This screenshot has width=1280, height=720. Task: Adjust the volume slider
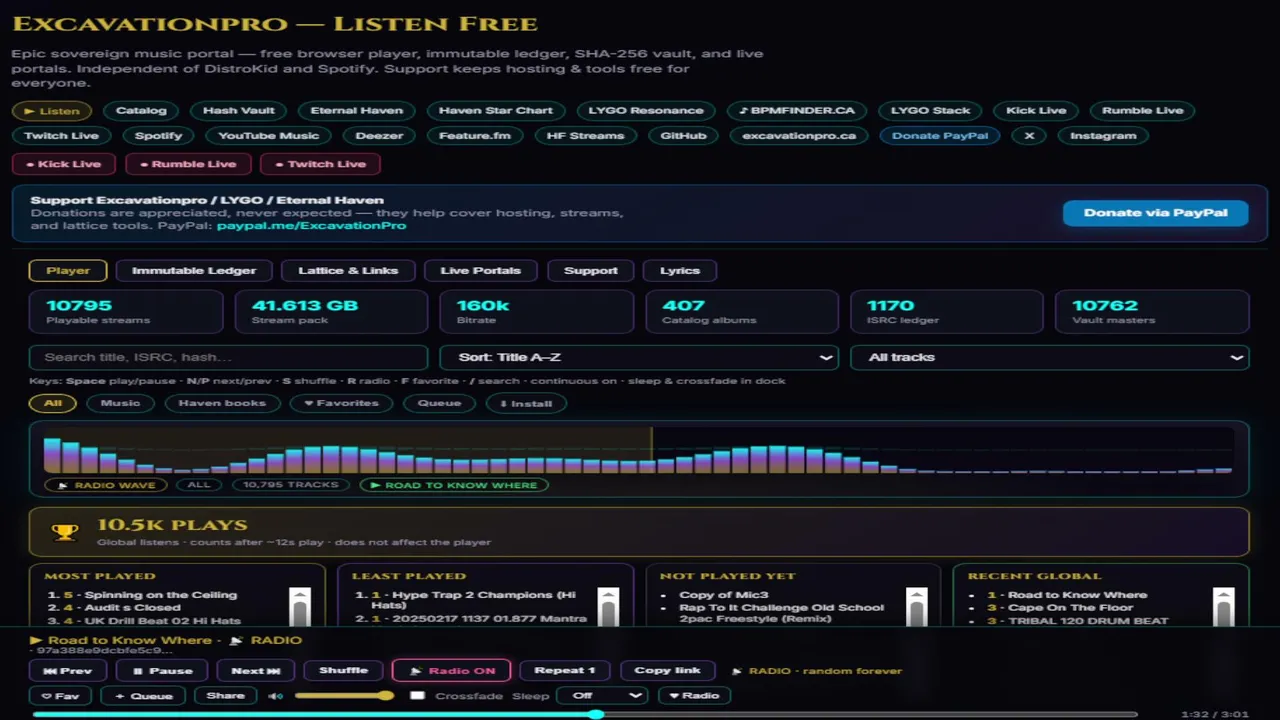click(343, 696)
